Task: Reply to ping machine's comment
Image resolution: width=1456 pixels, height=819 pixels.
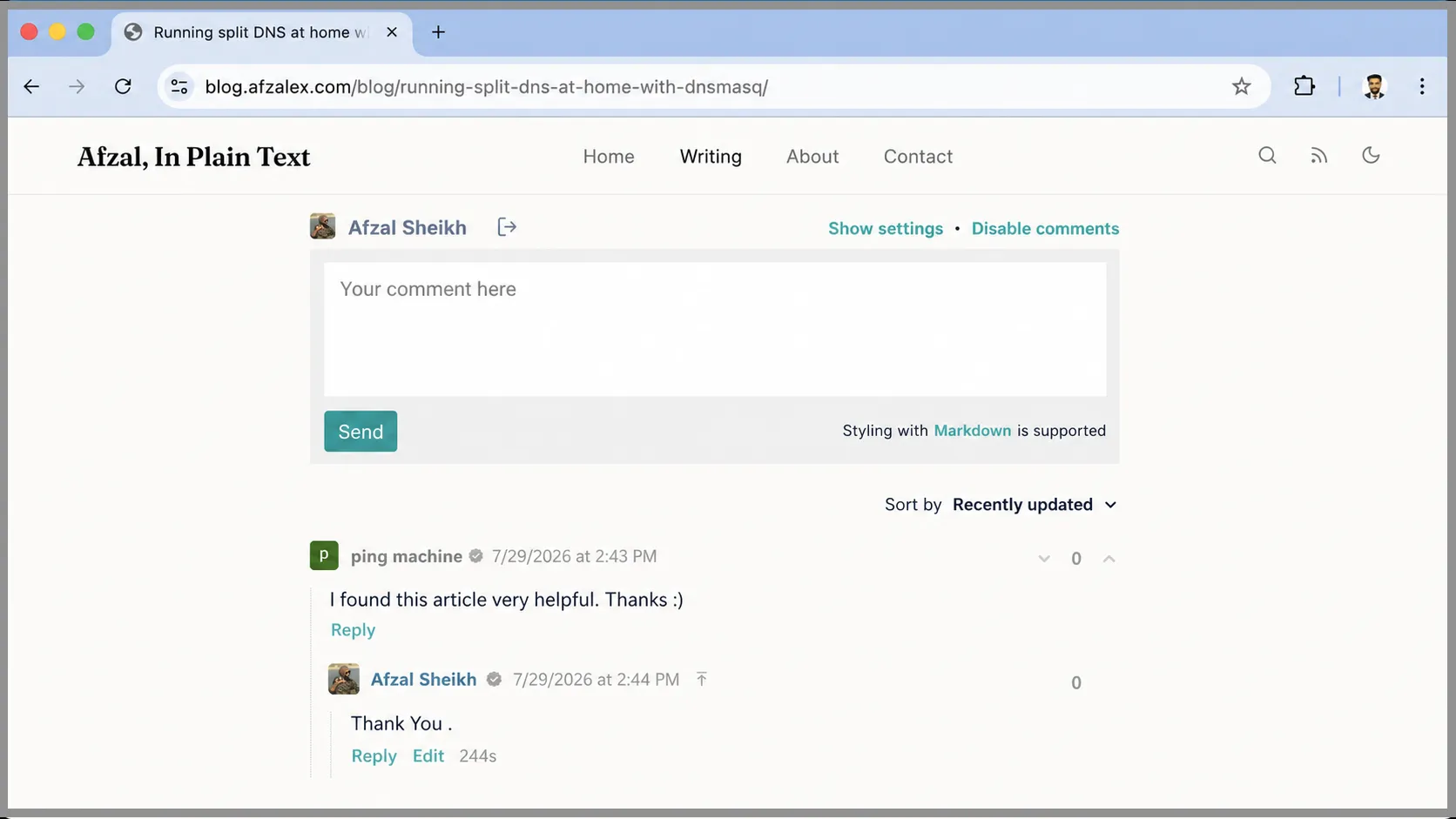Action: pos(353,630)
